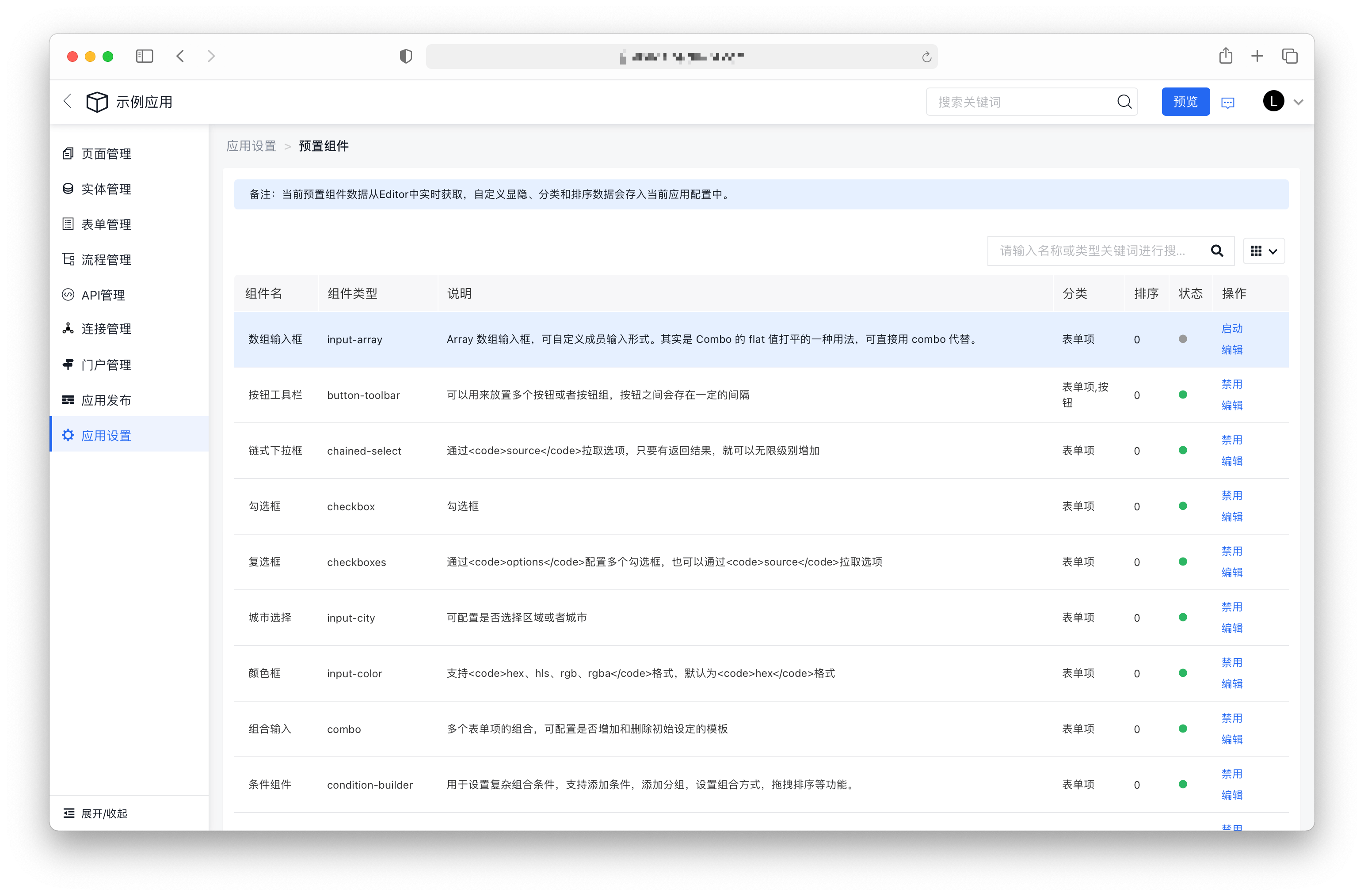The image size is (1364, 896).
Task: Click the 展开/收起 text in sidebar
Action: coord(104,813)
